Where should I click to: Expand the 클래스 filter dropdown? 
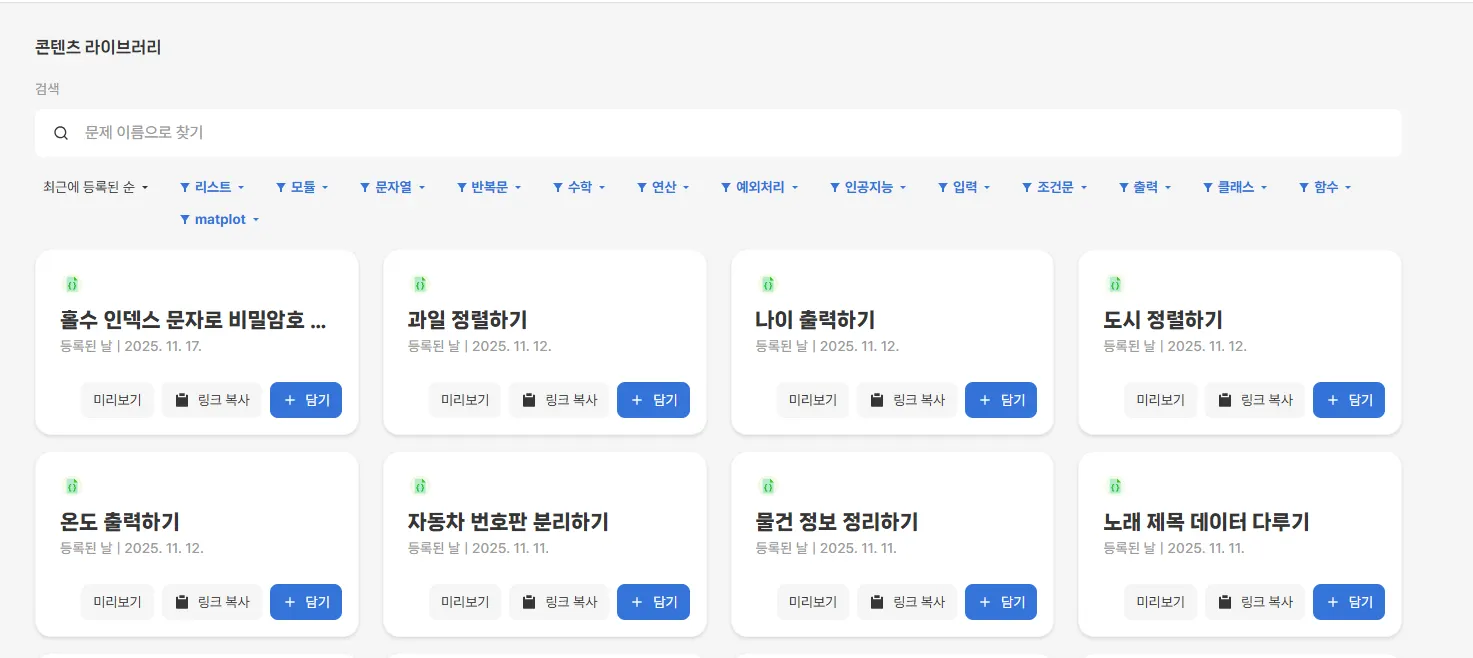pos(1235,187)
